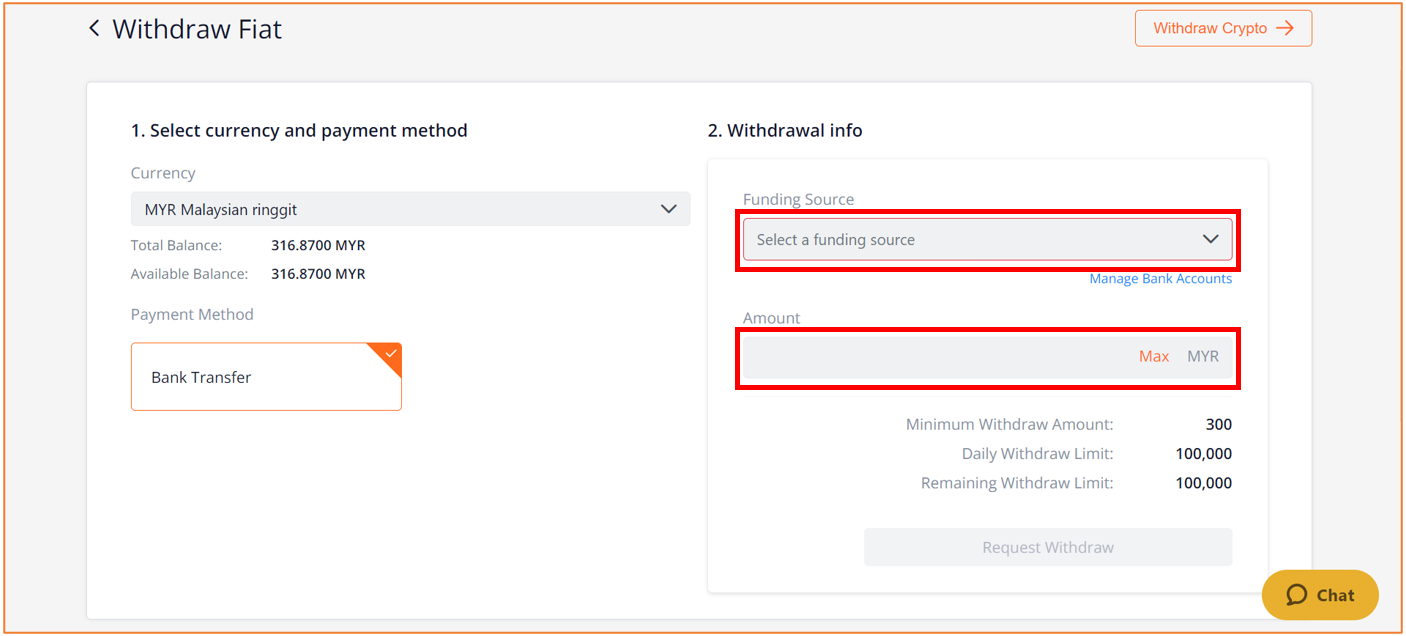The width and height of the screenshot is (1406, 636).
Task: Expand the Select a funding source dropdown
Action: (x=987, y=239)
